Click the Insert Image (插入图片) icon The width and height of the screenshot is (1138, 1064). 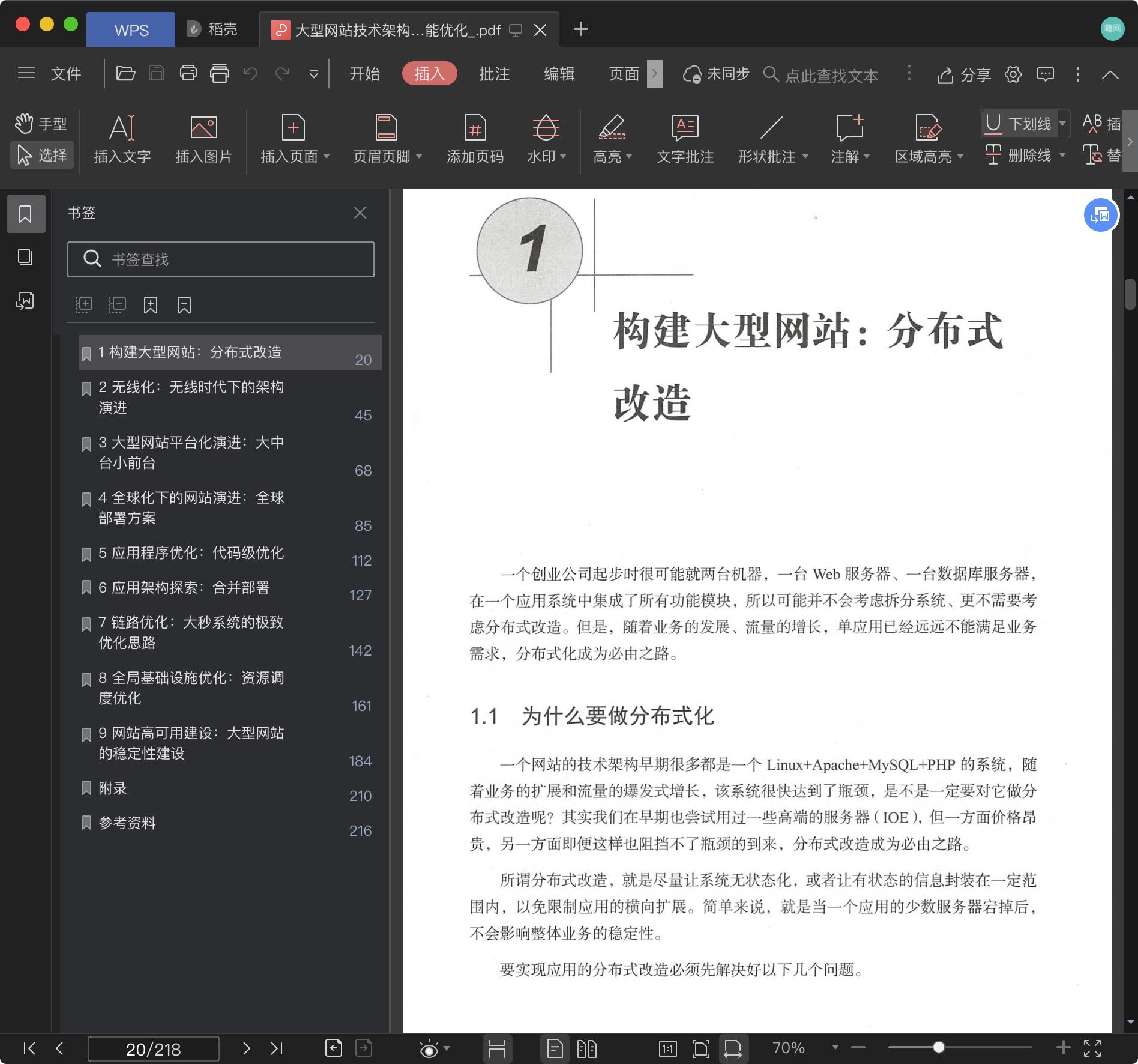click(x=203, y=127)
